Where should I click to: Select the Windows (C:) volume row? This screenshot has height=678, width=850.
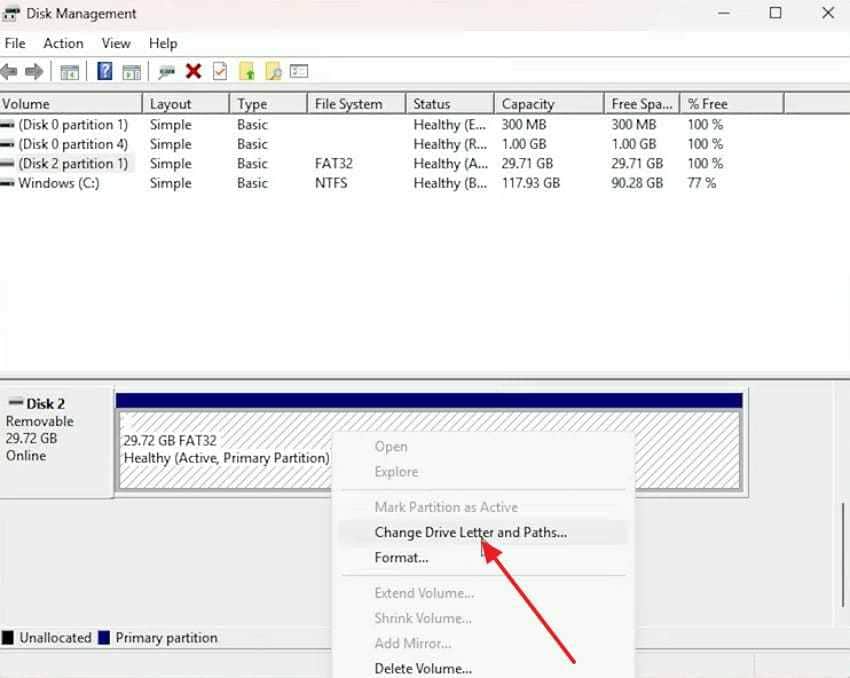pyautogui.click(x=362, y=183)
